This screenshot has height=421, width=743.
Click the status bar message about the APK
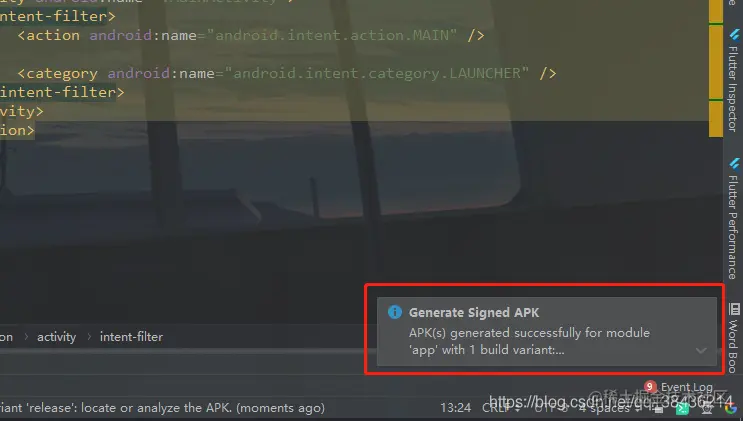[163, 408]
